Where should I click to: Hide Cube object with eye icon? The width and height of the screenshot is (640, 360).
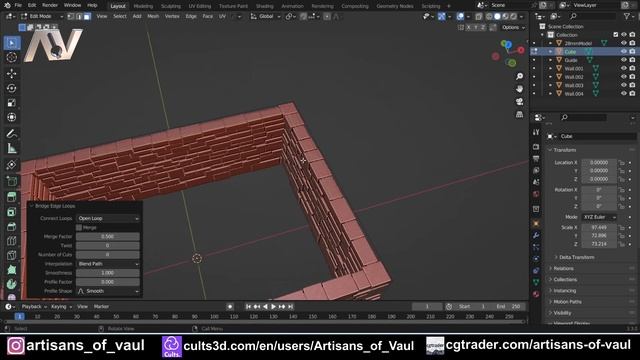coord(623,51)
